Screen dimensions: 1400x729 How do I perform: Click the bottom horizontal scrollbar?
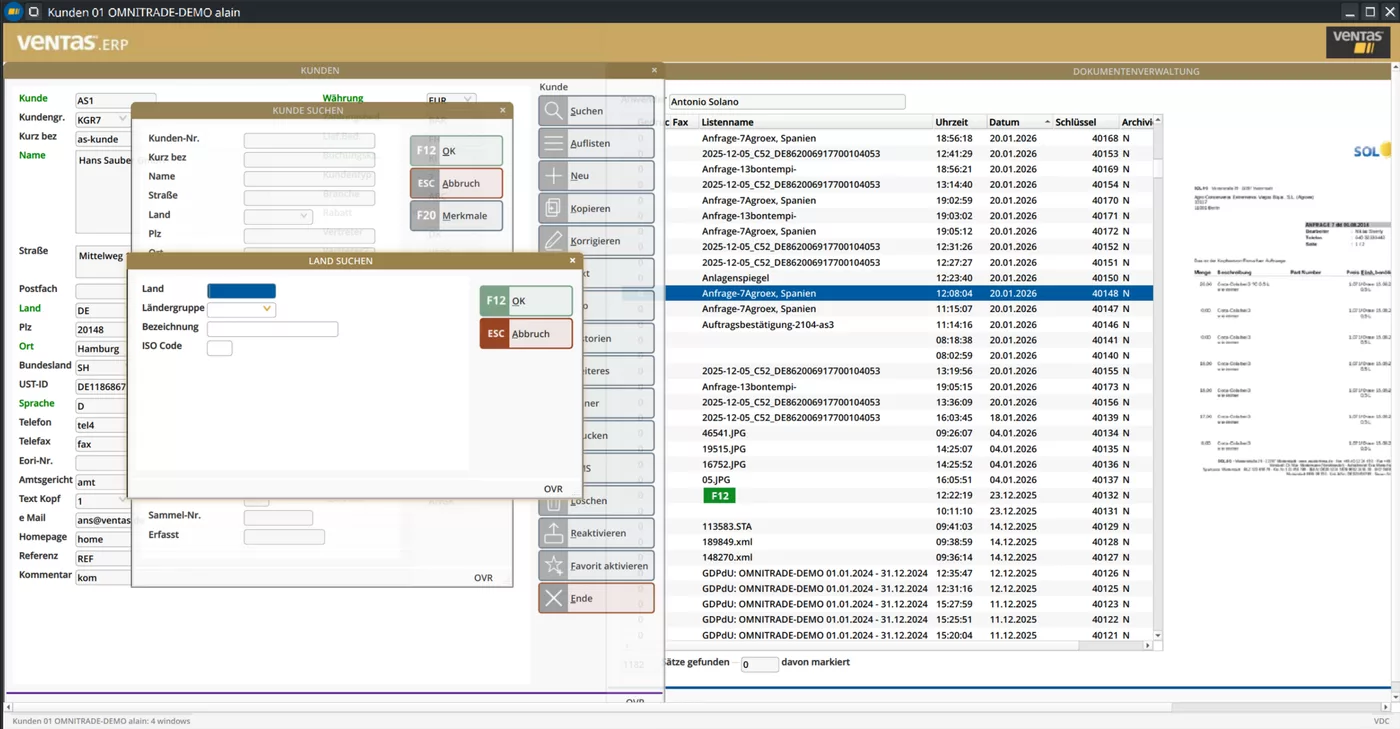(x=700, y=707)
